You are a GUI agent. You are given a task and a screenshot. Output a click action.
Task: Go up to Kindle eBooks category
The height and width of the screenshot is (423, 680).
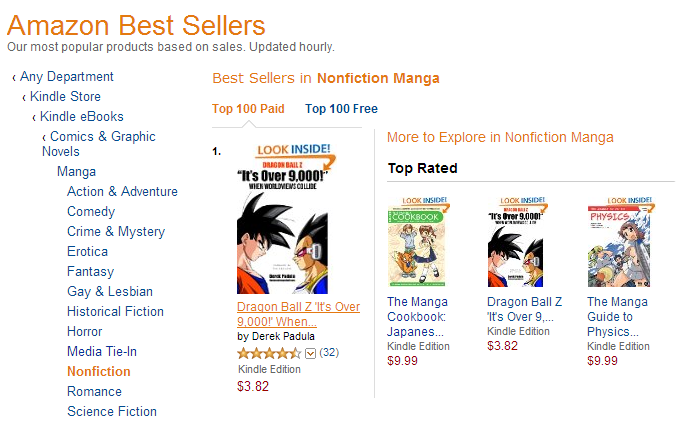81,117
